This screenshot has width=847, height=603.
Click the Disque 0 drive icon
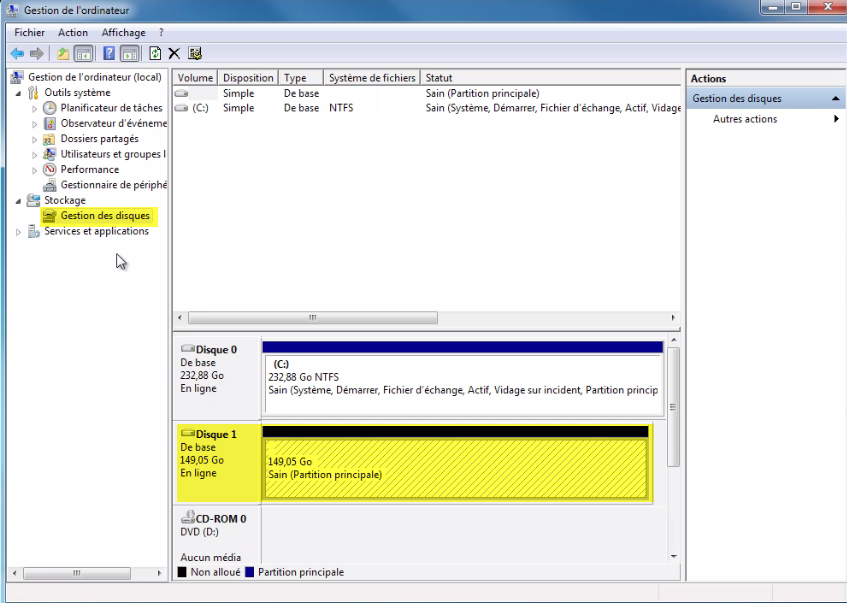(187, 349)
